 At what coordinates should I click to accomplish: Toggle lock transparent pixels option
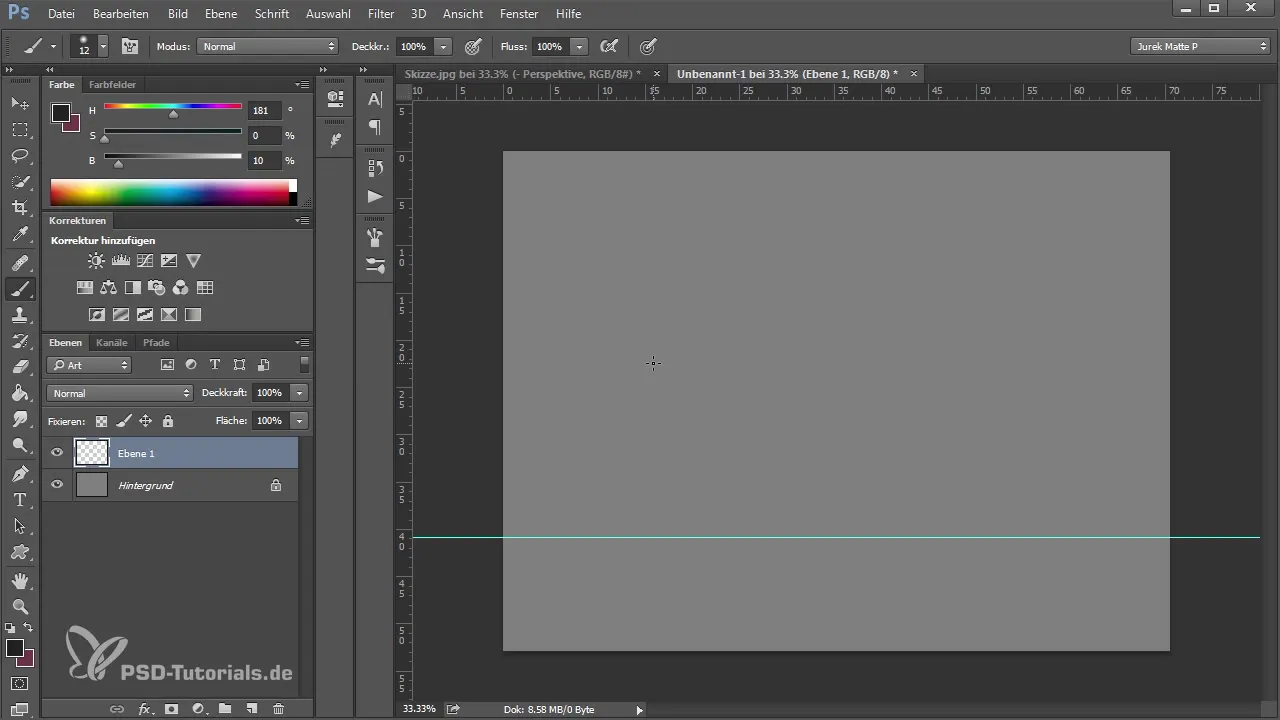click(x=101, y=421)
